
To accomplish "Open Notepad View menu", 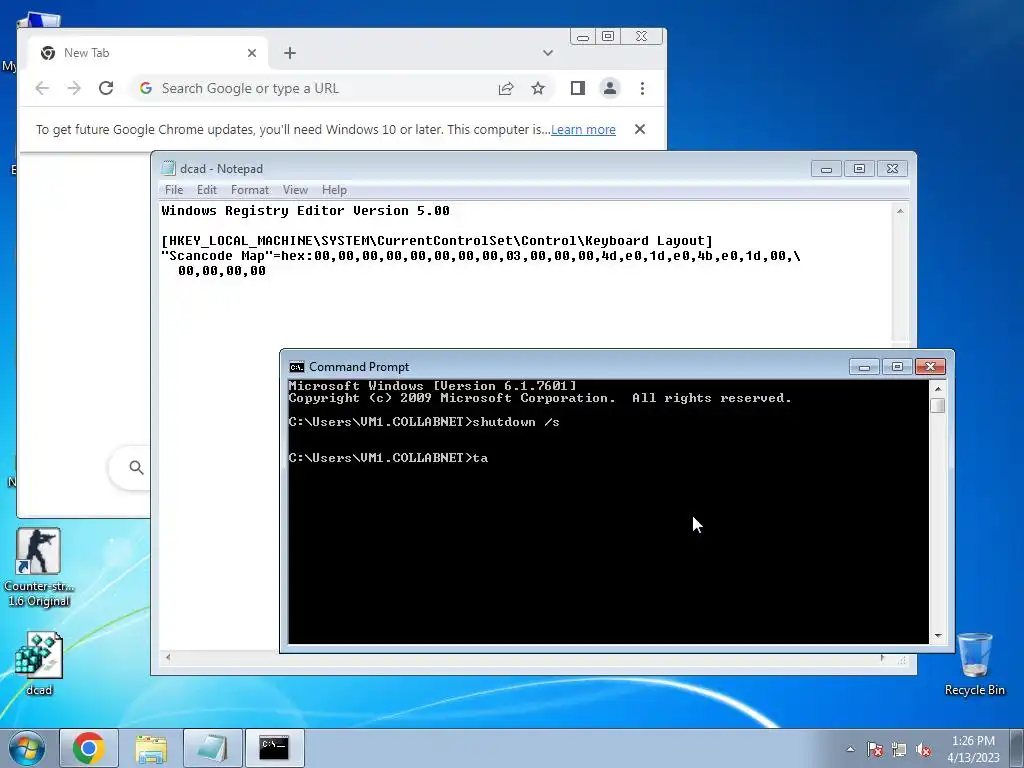I will [x=295, y=190].
